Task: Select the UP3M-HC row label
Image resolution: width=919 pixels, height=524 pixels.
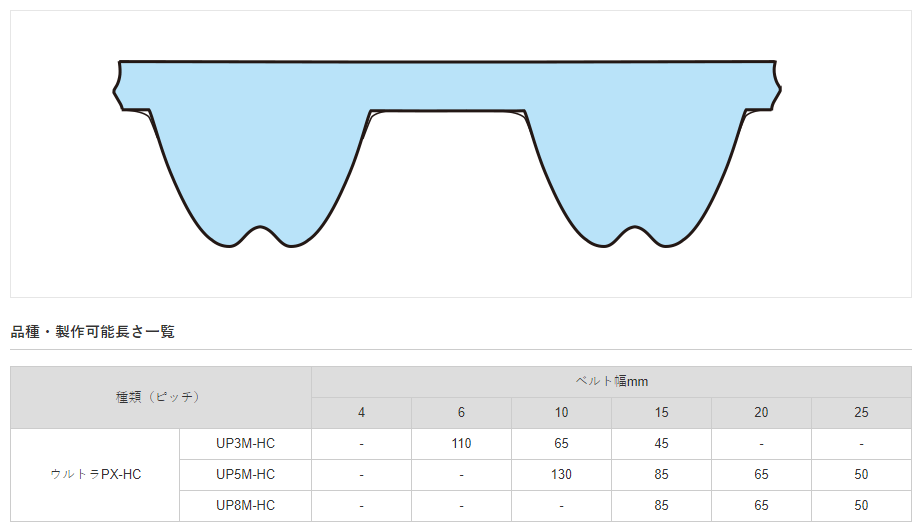Action: click(245, 444)
